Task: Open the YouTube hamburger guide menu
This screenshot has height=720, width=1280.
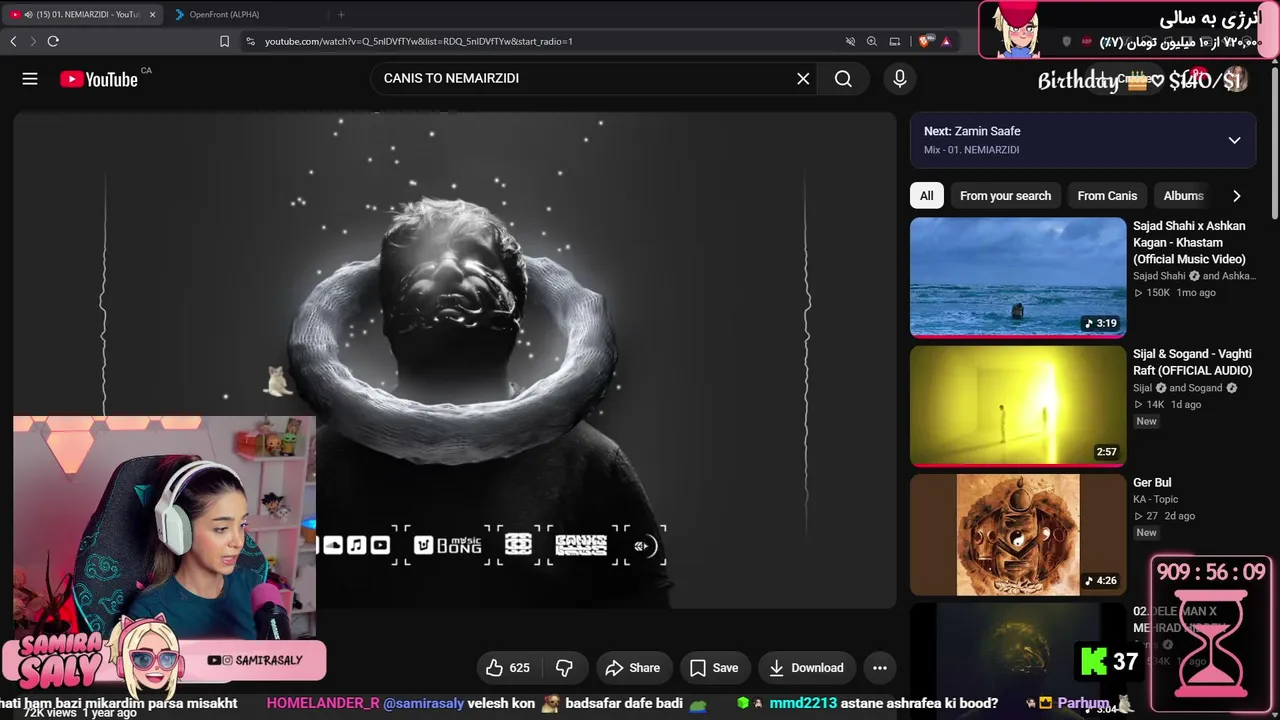Action: point(30,79)
